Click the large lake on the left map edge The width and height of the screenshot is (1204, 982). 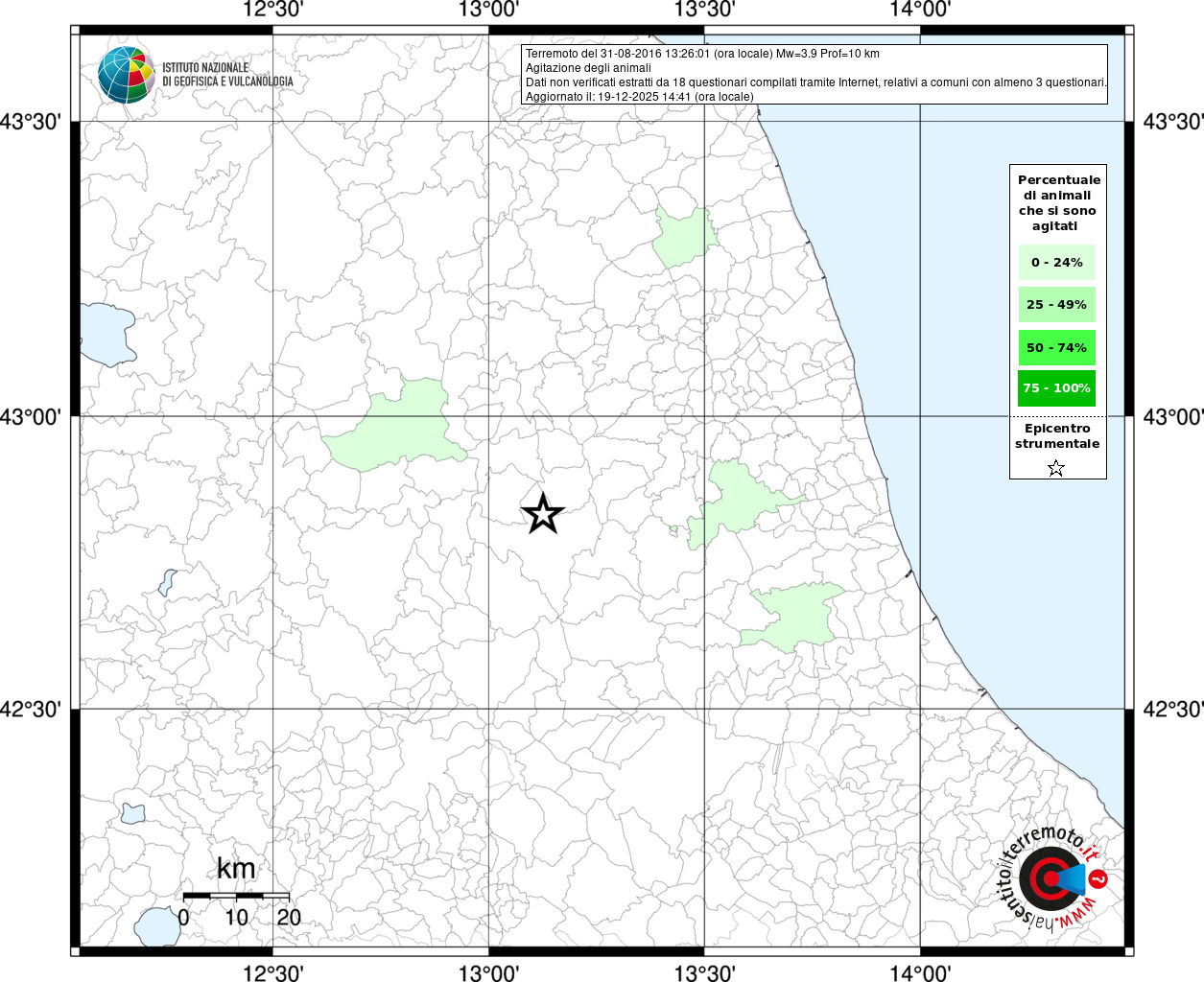coord(104,334)
